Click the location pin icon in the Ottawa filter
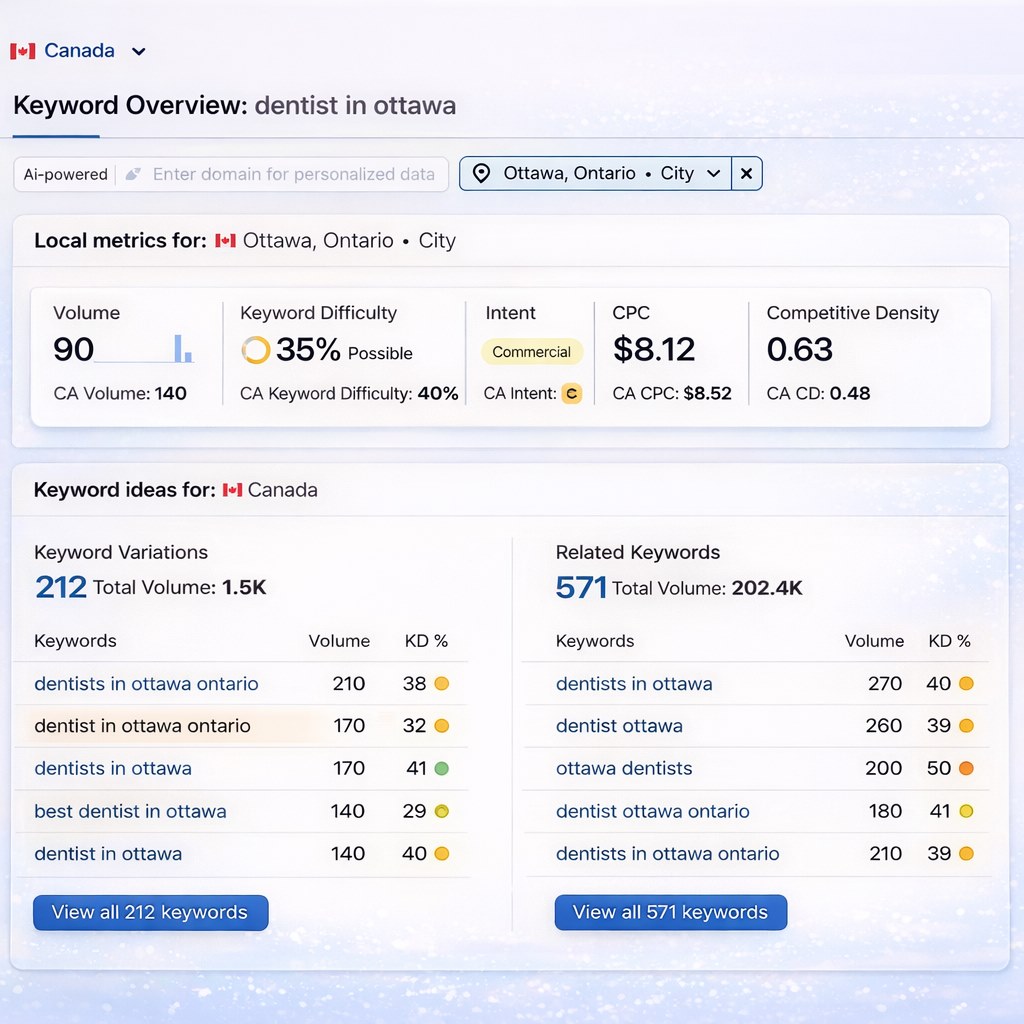Screen dimensions: 1024x1024 pos(483,173)
